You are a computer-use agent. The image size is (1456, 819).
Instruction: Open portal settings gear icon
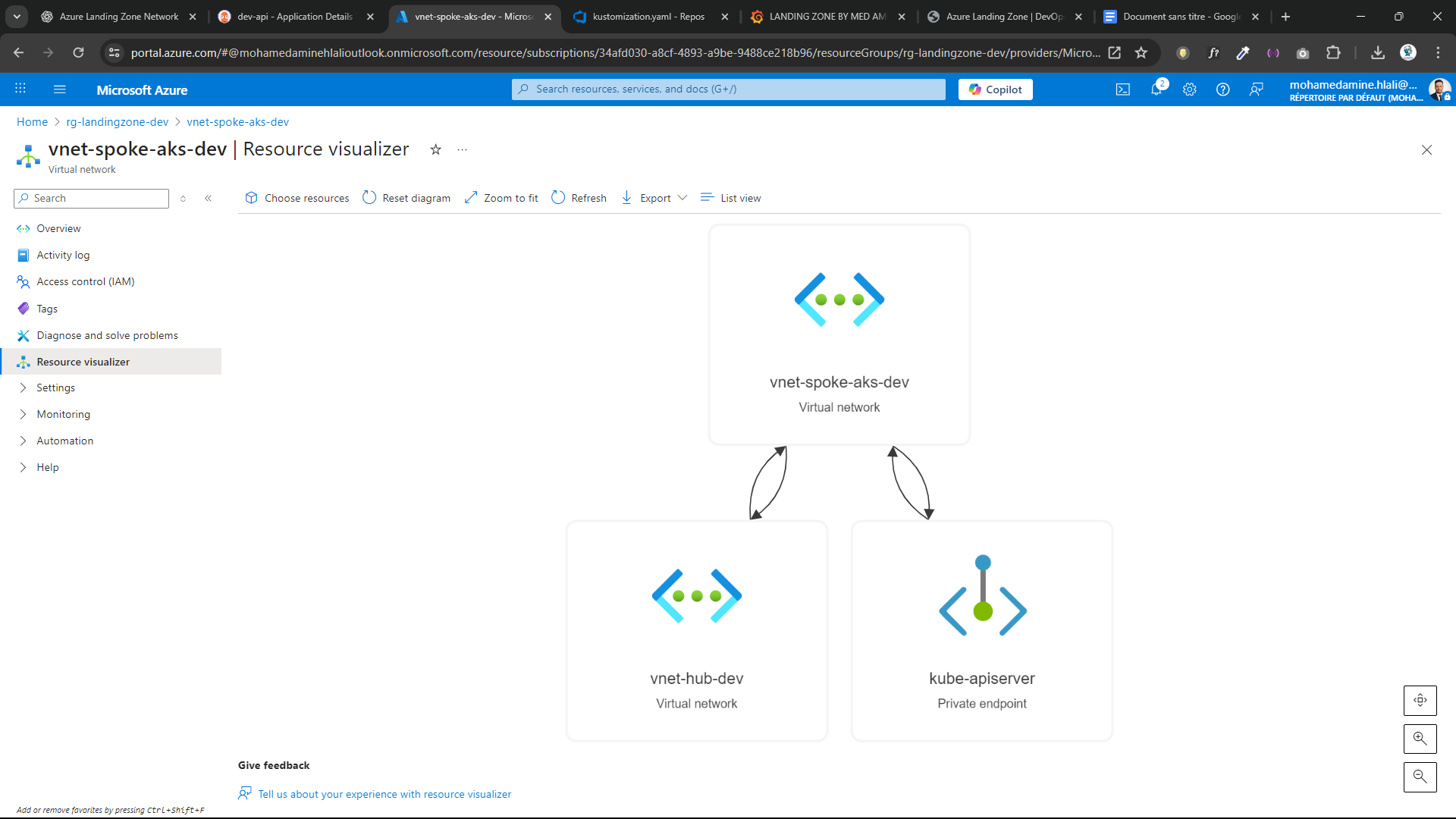click(1189, 89)
